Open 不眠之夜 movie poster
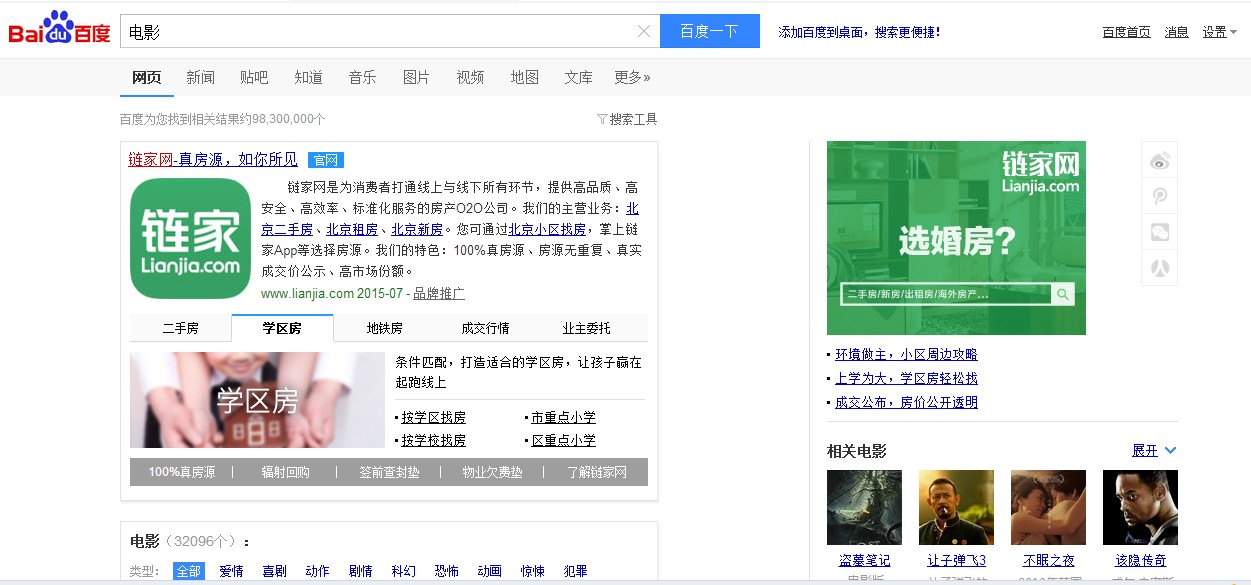Viewport: 1251px width, 585px height. click(x=1048, y=507)
